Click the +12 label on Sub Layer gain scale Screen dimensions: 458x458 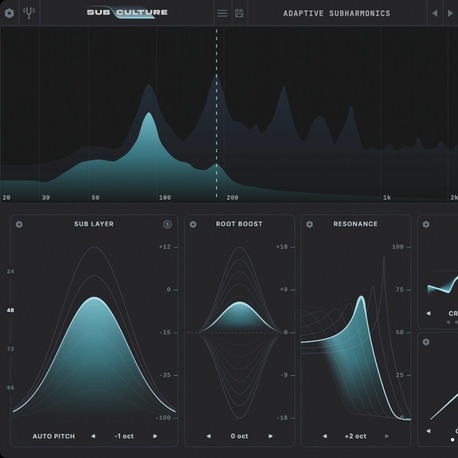[165, 247]
